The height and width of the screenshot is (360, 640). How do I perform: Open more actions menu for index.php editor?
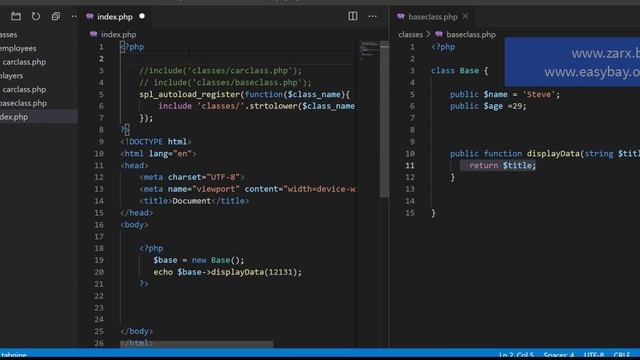(x=373, y=16)
